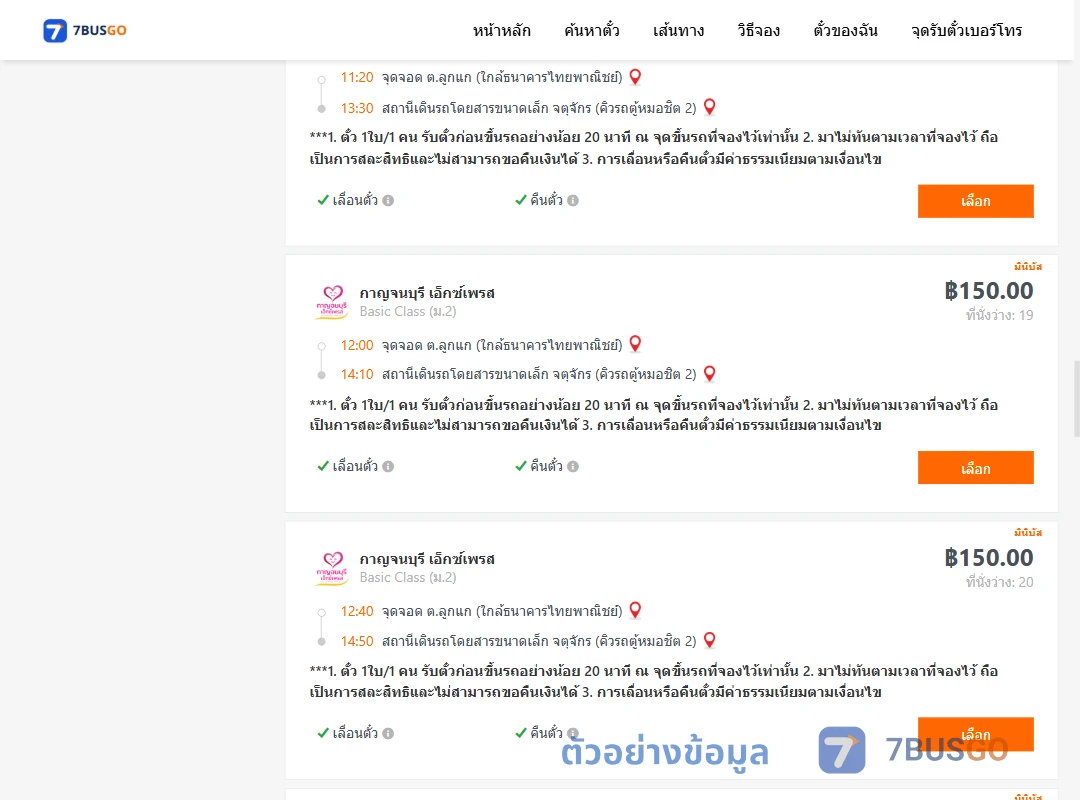Image resolution: width=1080 pixels, height=800 pixels.
Task: Click Basic Class (ม.2) on 12:00 trip
Action: (408, 311)
